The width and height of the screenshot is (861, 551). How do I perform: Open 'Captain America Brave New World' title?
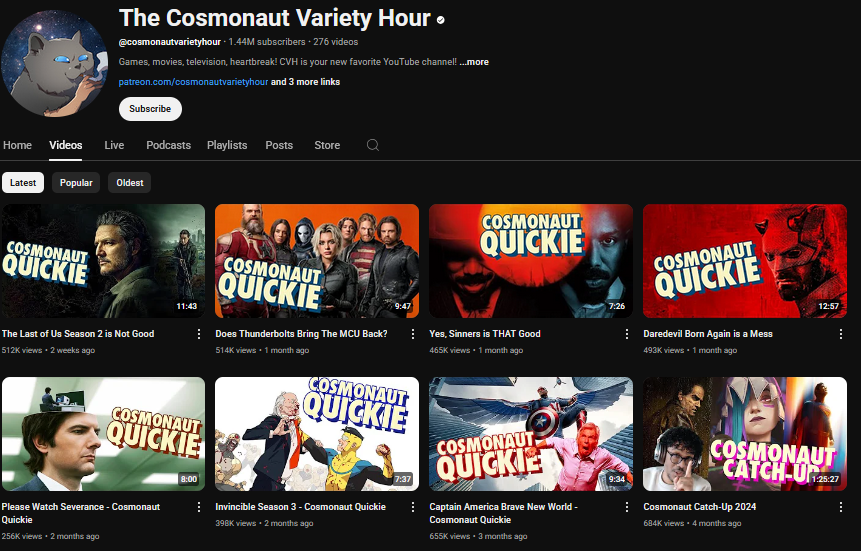504,513
